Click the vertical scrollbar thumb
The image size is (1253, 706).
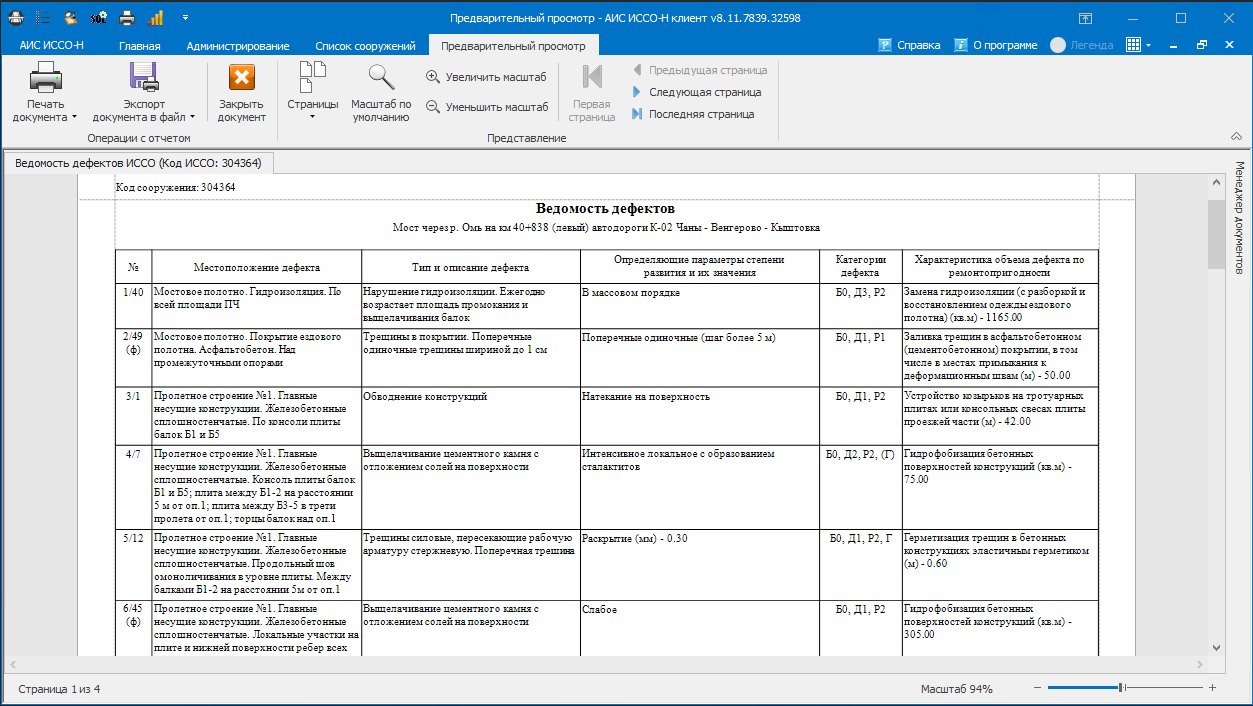(x=1215, y=234)
